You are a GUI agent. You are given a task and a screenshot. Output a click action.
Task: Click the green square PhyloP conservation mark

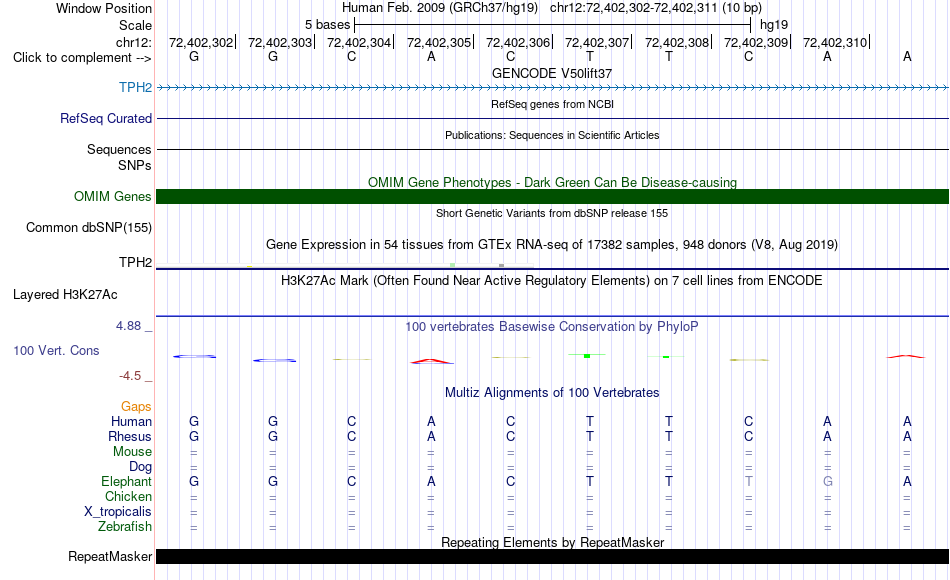click(x=586, y=356)
